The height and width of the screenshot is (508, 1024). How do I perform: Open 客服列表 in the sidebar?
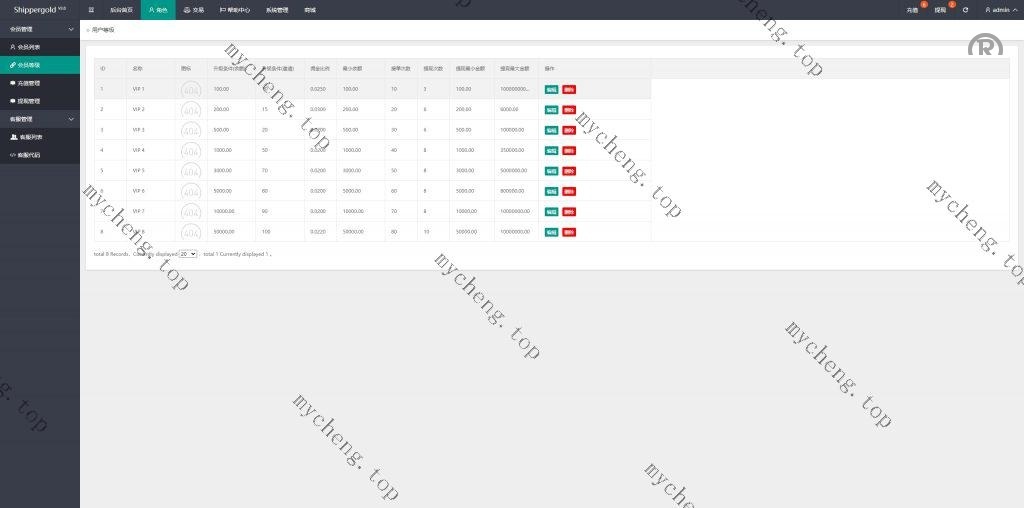(x=29, y=137)
